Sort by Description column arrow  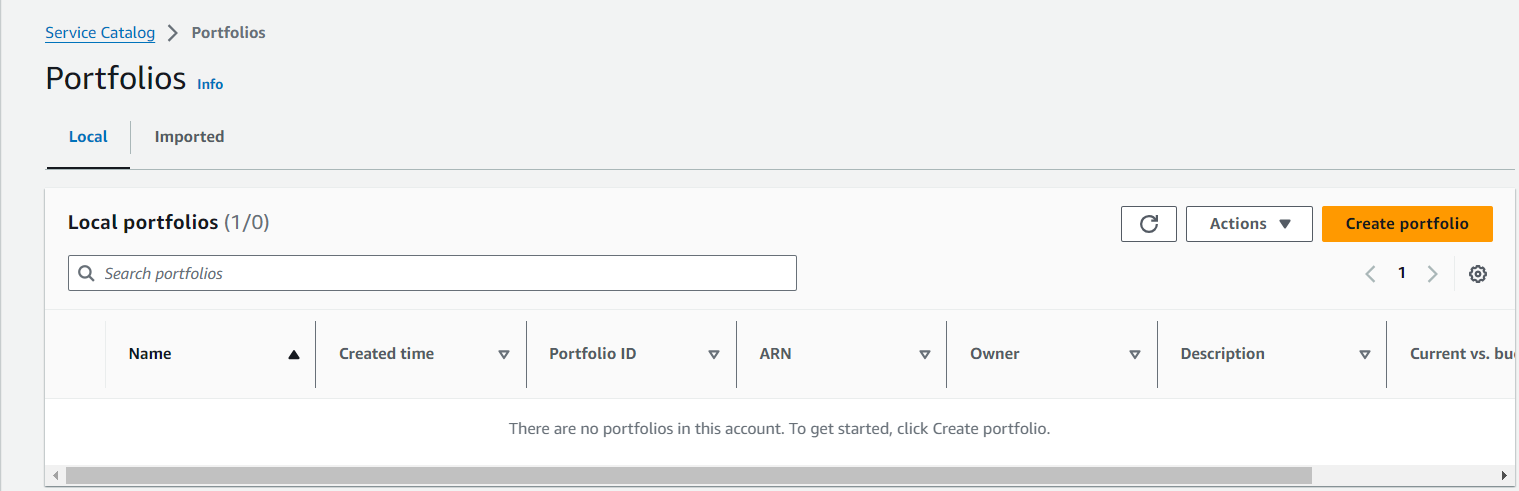tap(1365, 354)
